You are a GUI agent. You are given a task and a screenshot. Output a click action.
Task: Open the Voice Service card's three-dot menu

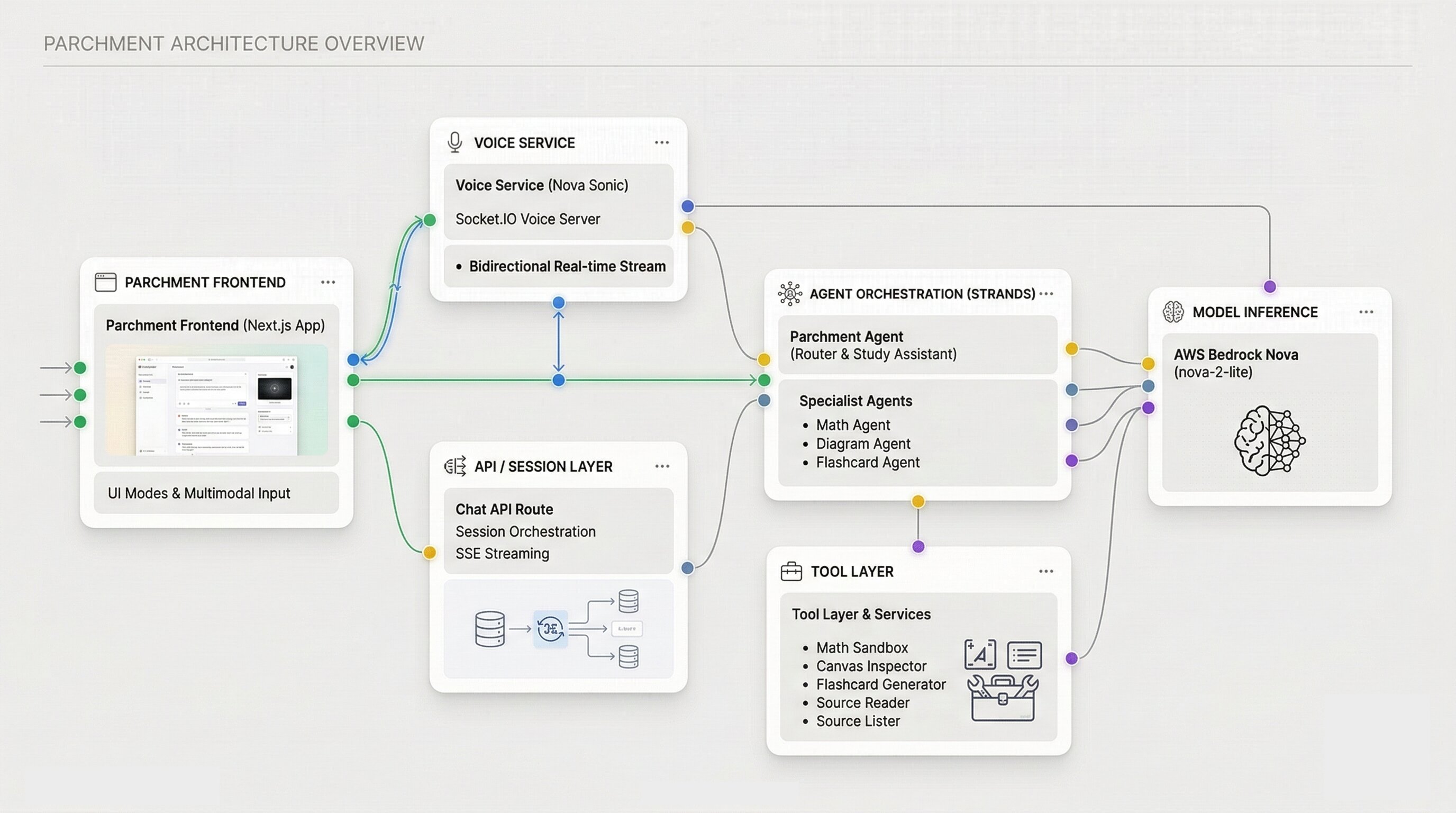[x=662, y=142]
